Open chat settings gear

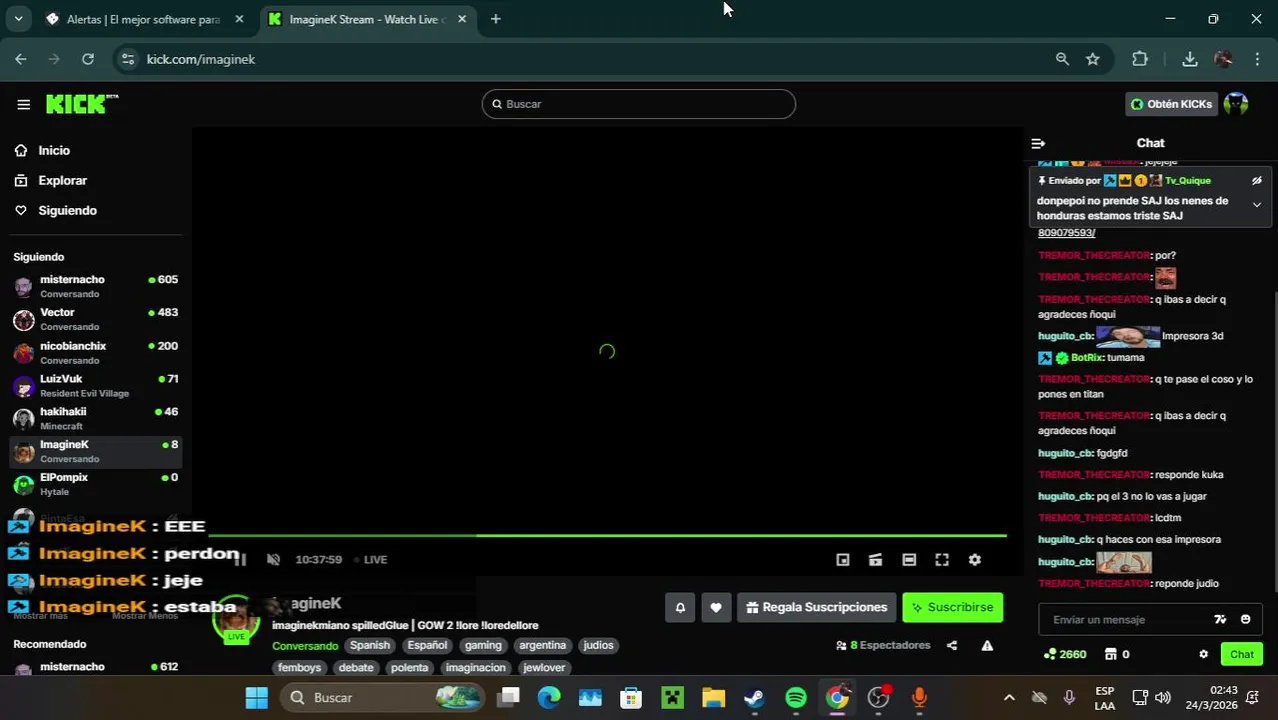tap(1203, 654)
